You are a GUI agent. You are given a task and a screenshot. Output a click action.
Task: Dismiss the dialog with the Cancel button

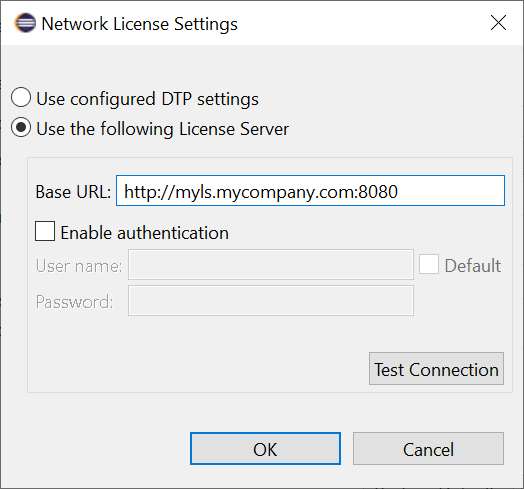428,449
